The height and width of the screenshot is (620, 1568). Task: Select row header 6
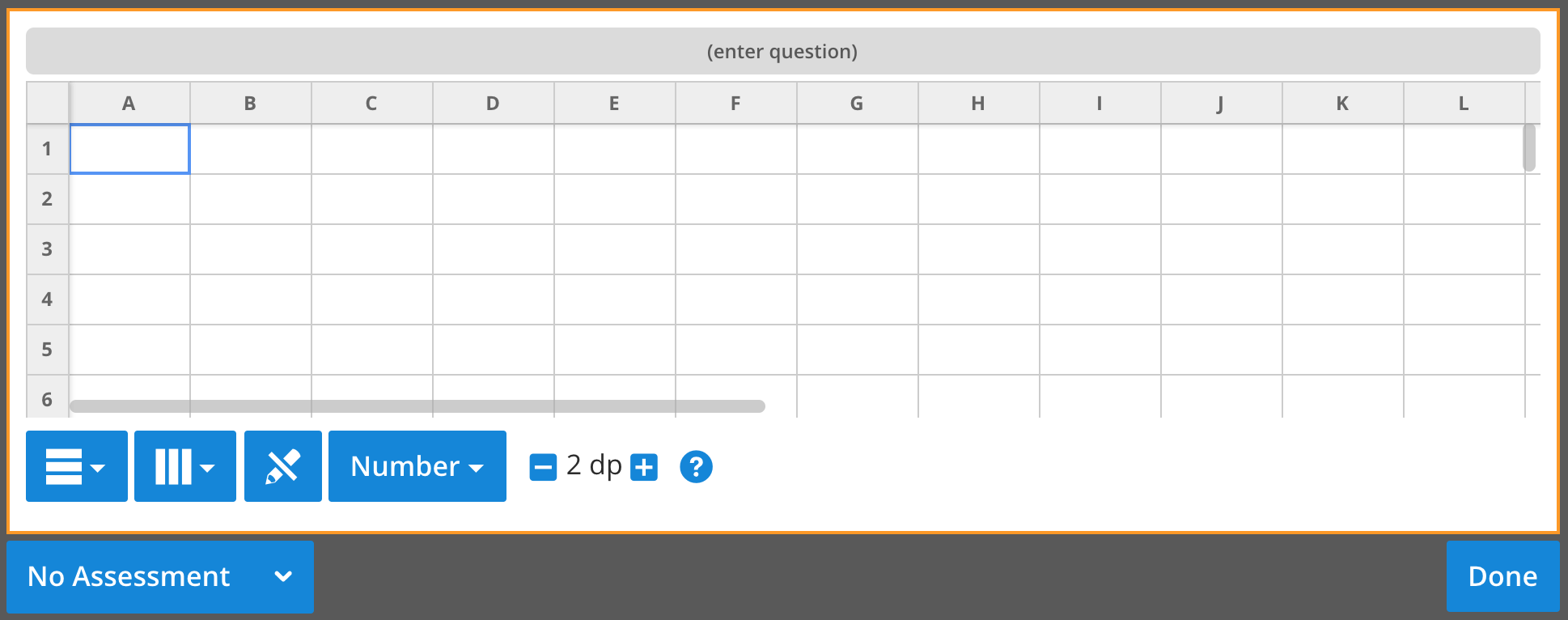47,398
